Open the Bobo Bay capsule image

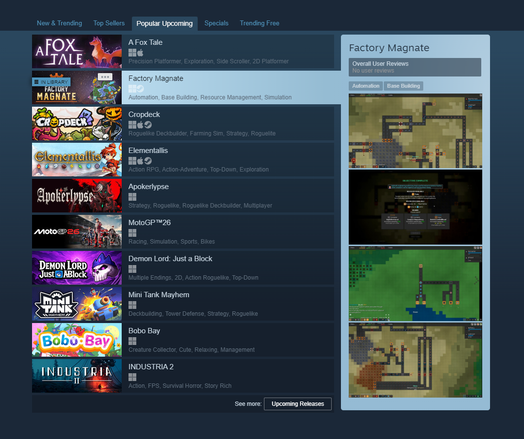coord(77,340)
